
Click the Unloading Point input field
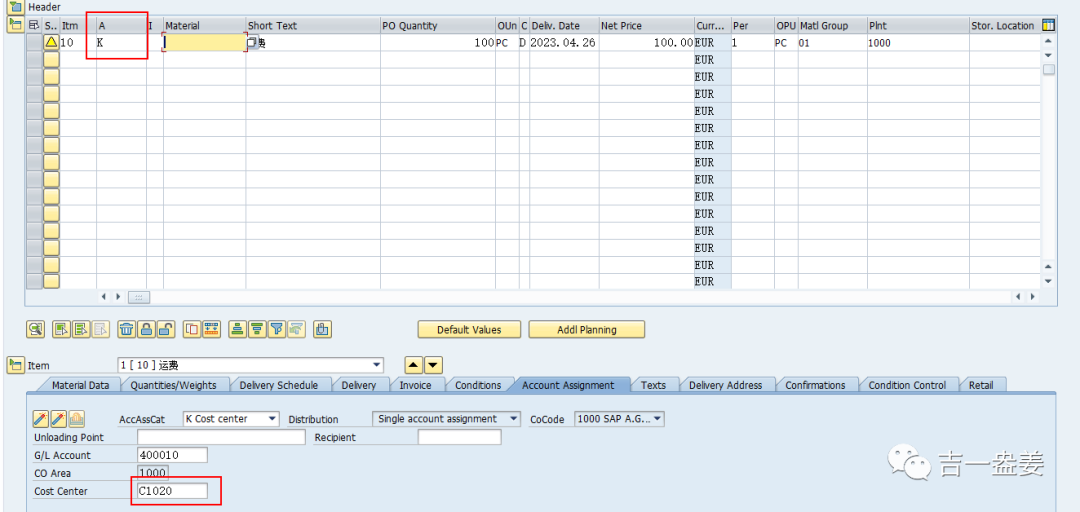tap(221, 437)
